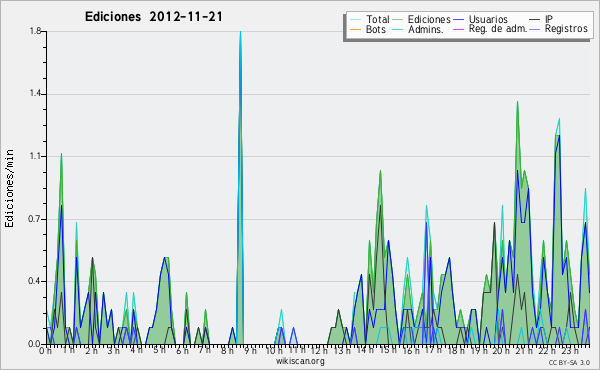Click the 1.4 y-axis value
This screenshot has height=370, width=600.
click(35, 94)
